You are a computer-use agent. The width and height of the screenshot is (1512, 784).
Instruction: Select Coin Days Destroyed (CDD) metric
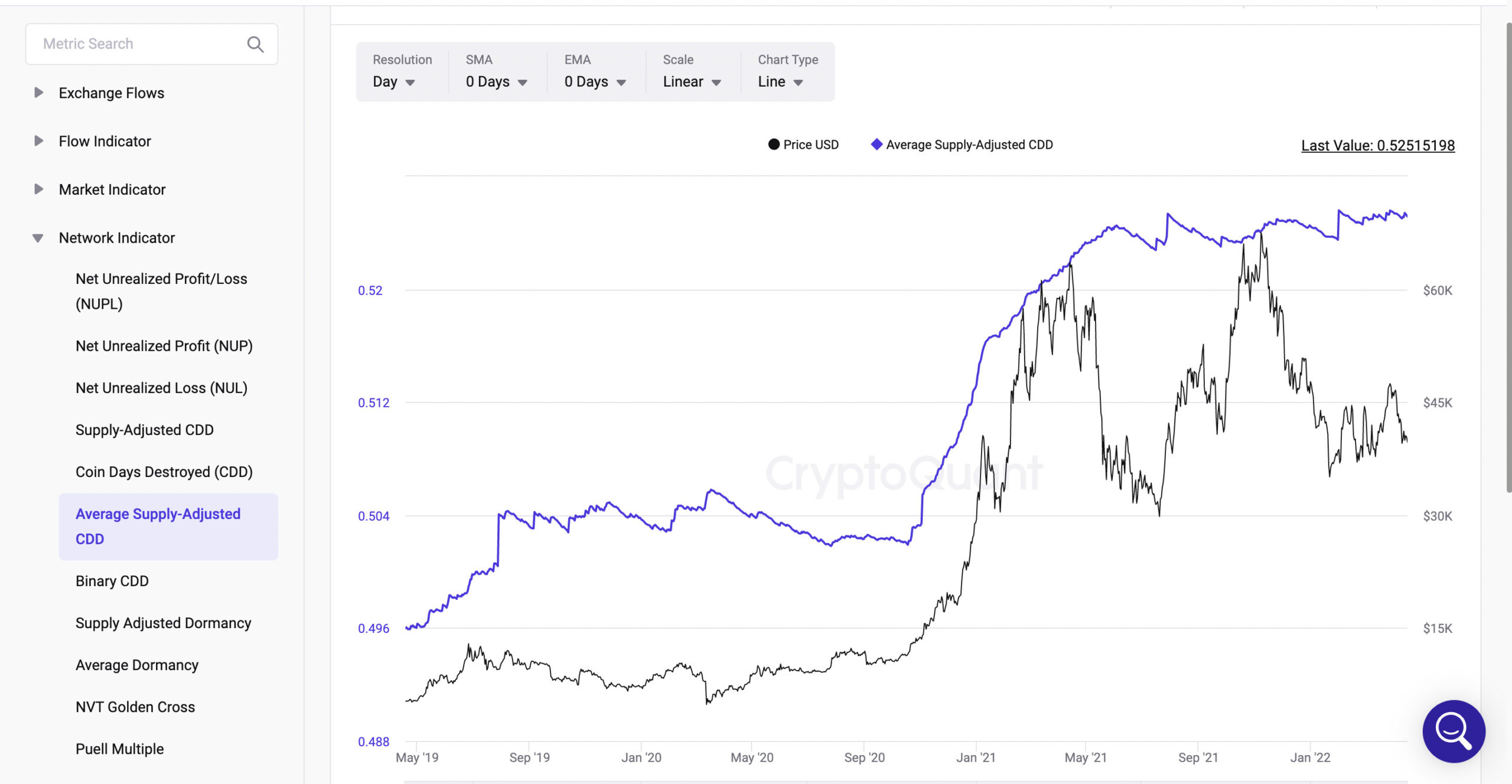click(x=164, y=472)
